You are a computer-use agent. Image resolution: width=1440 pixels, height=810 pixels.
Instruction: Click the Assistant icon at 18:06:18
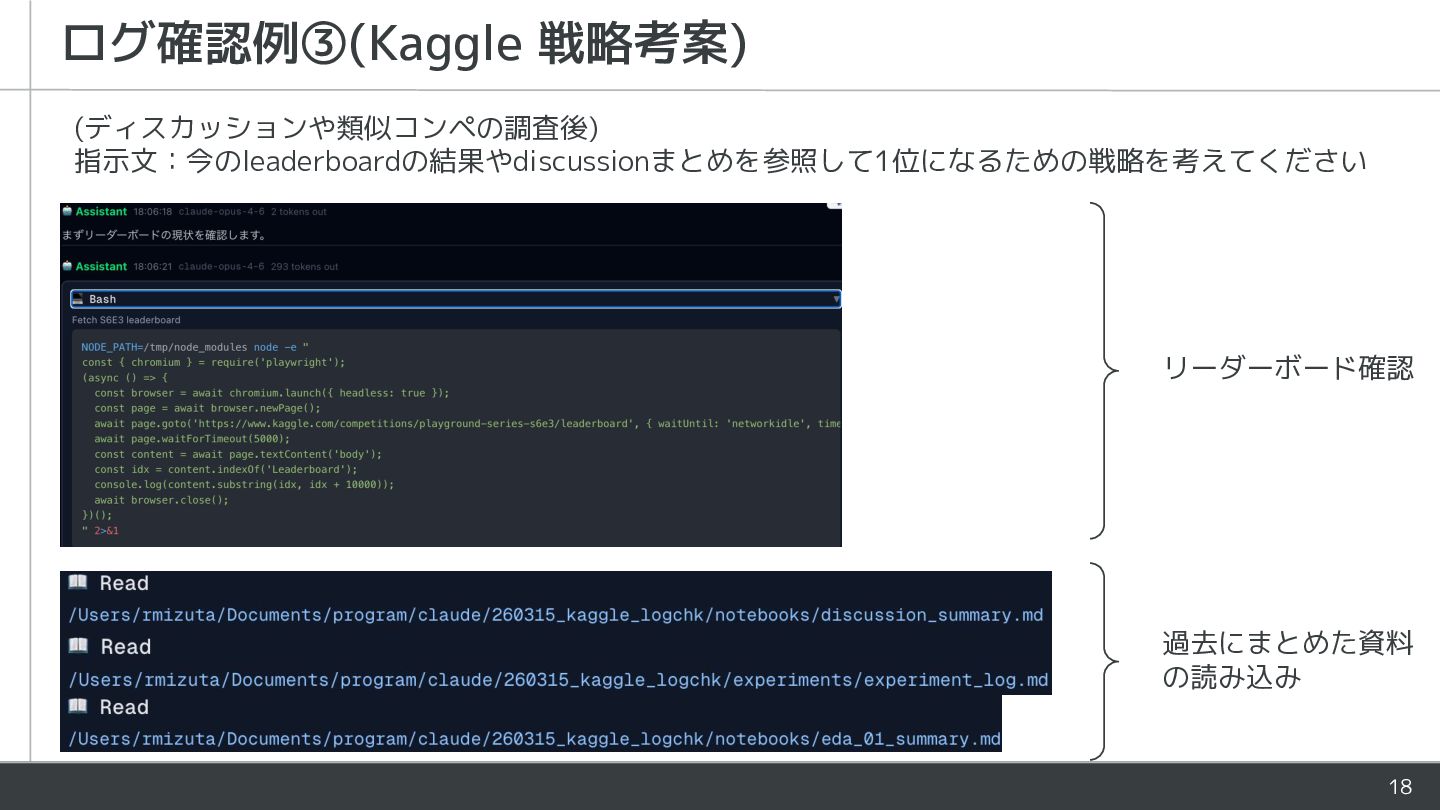(x=67, y=212)
